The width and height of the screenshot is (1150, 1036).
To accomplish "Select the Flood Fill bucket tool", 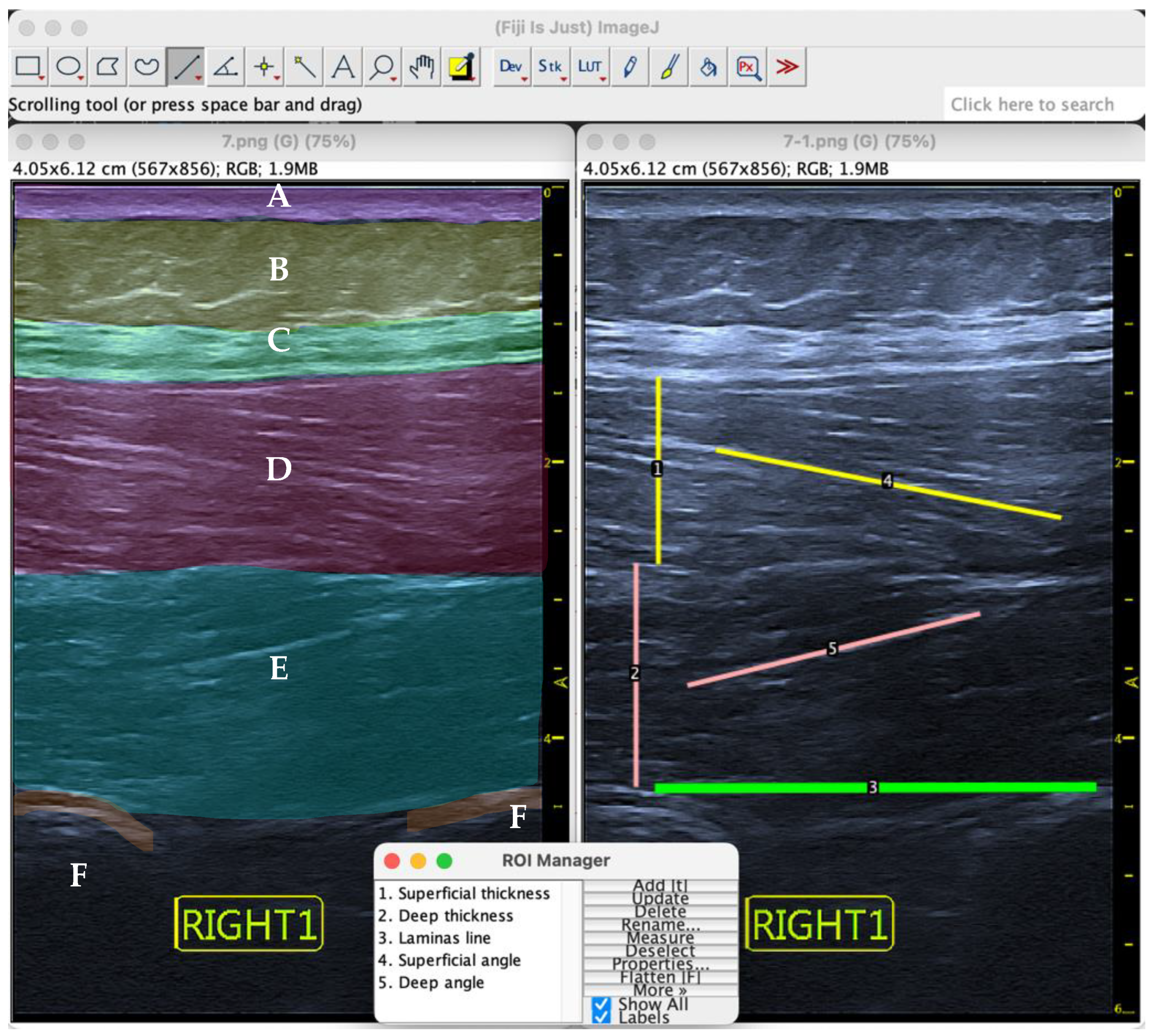I will tap(707, 67).
